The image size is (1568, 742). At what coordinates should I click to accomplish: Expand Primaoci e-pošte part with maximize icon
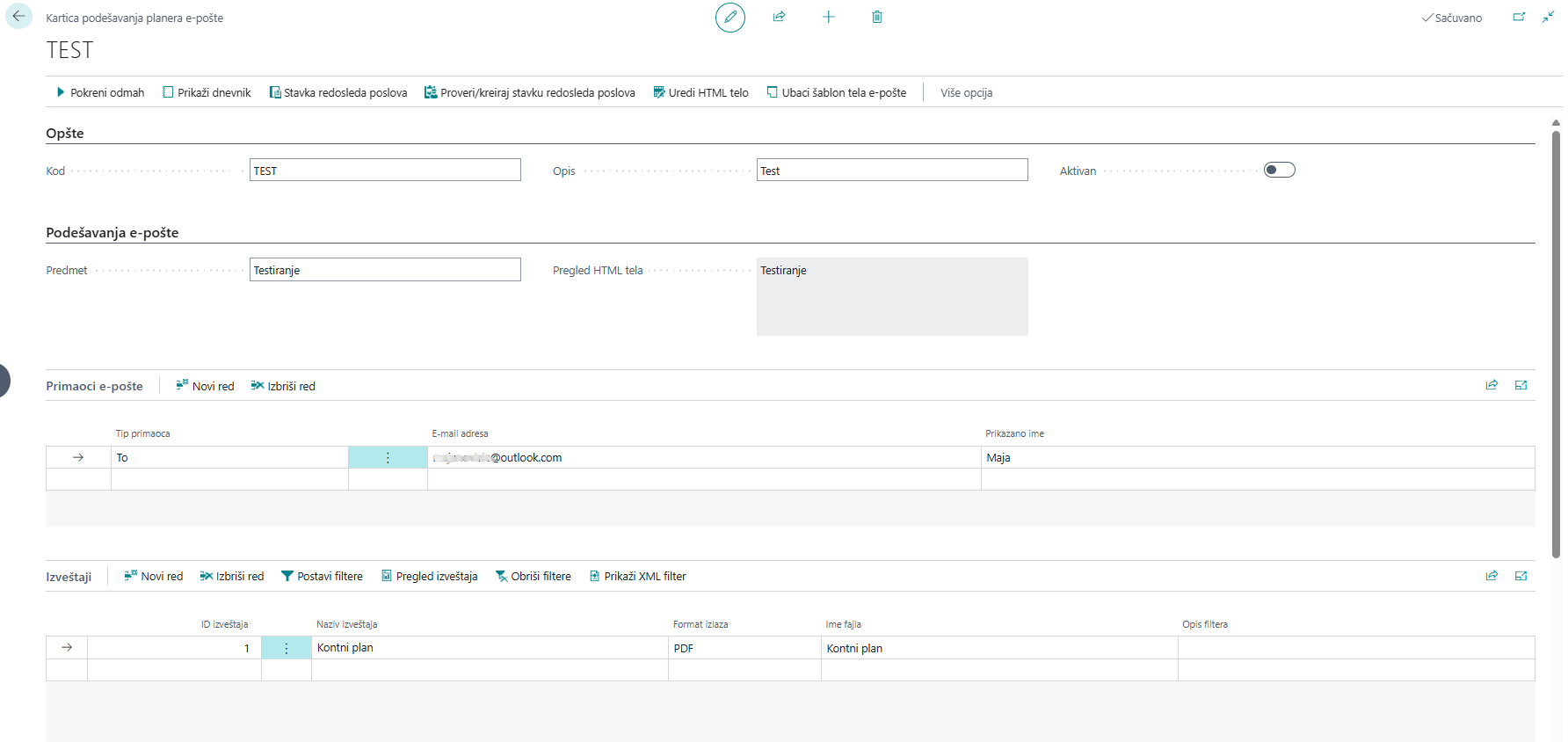pyautogui.click(x=1521, y=385)
